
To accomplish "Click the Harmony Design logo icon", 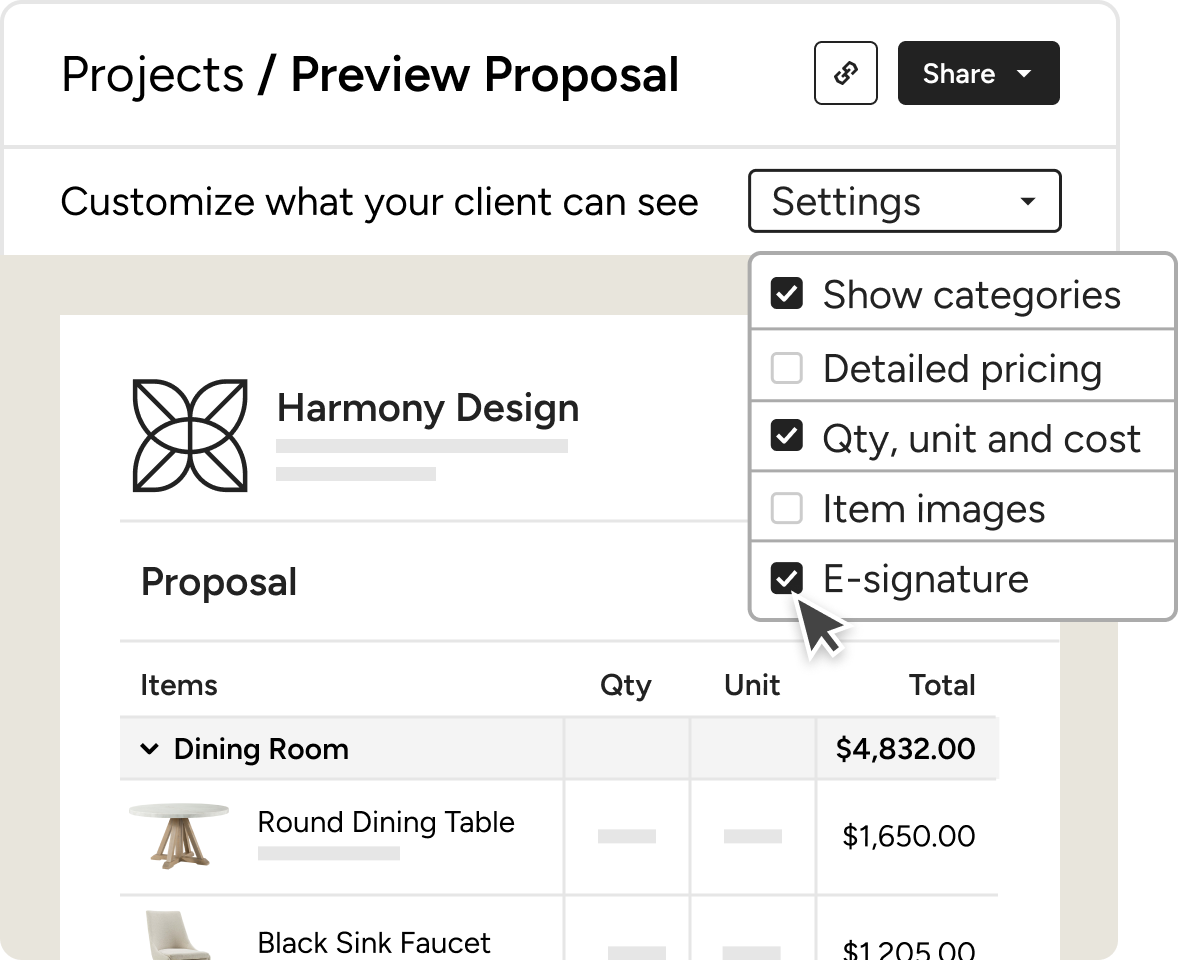I will (x=190, y=435).
